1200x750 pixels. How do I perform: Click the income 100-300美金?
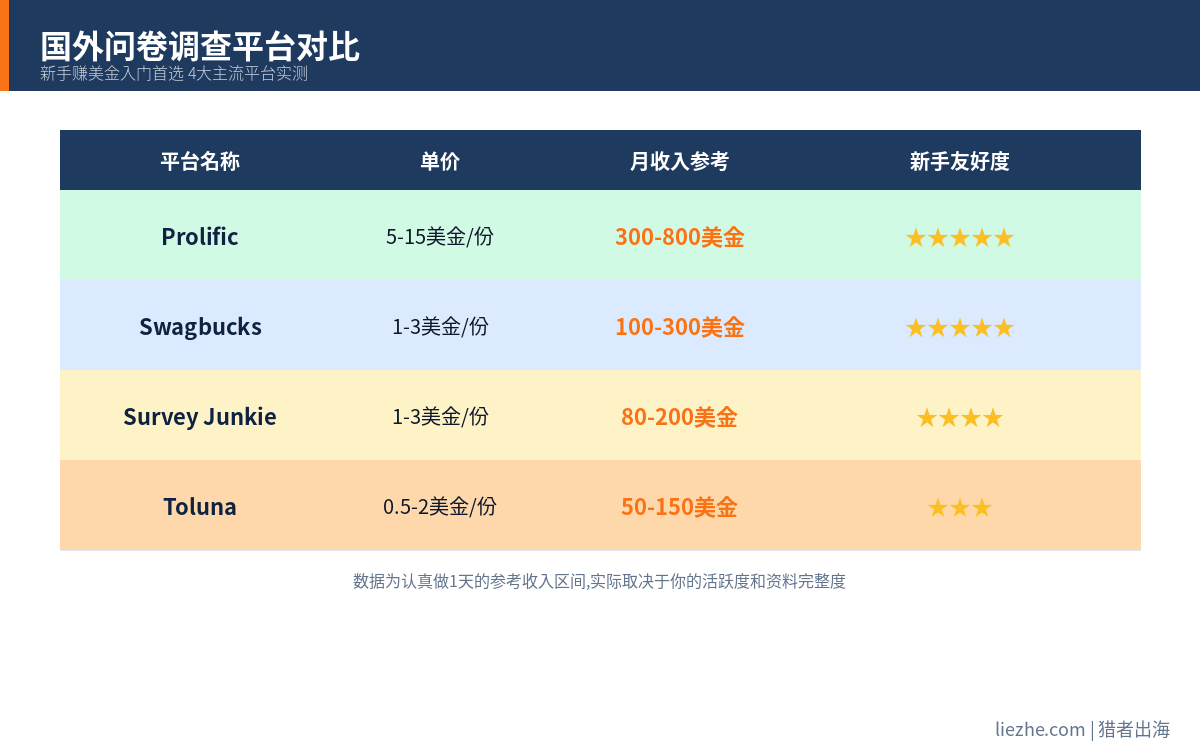(x=680, y=327)
